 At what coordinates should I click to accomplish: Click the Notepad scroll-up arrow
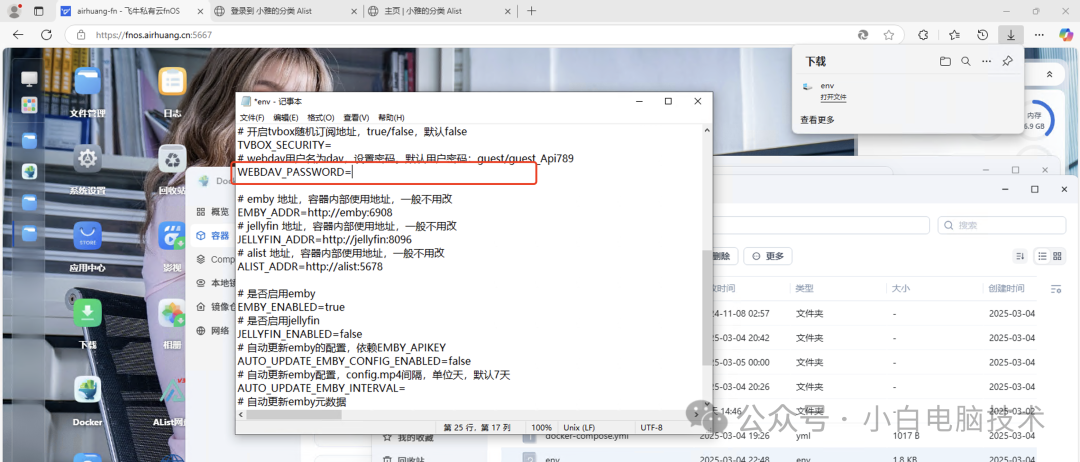[x=707, y=129]
